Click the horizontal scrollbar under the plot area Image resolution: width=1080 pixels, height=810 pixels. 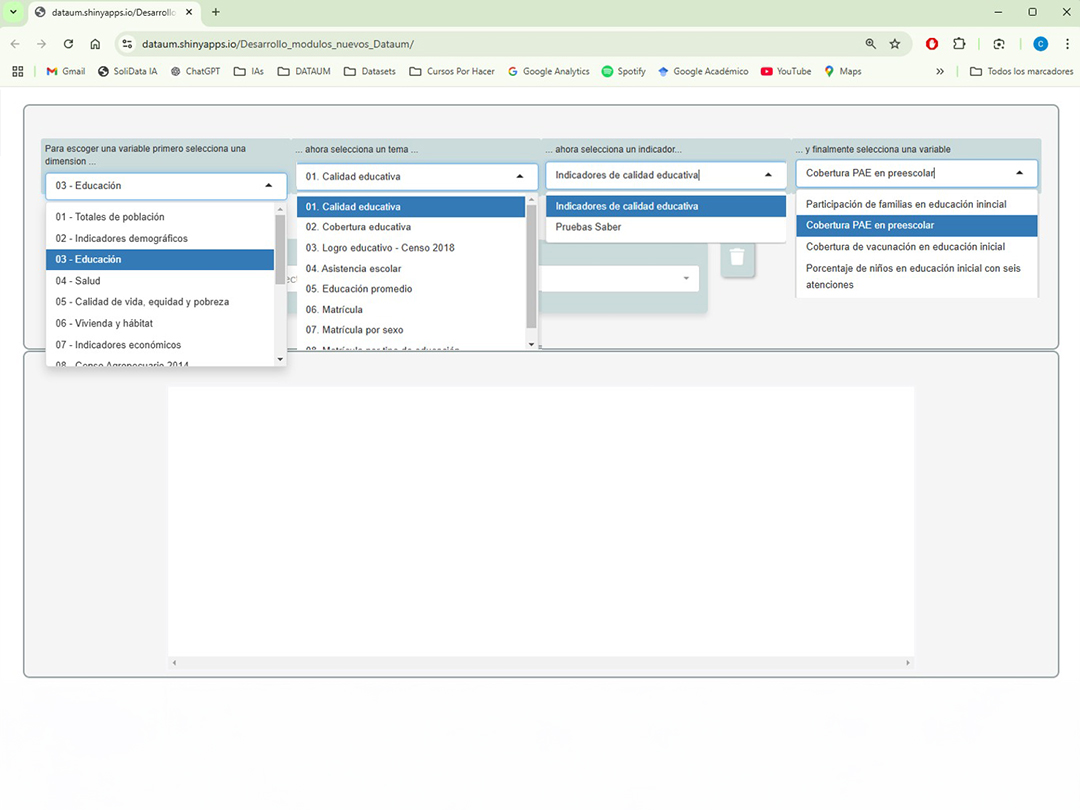[540, 662]
